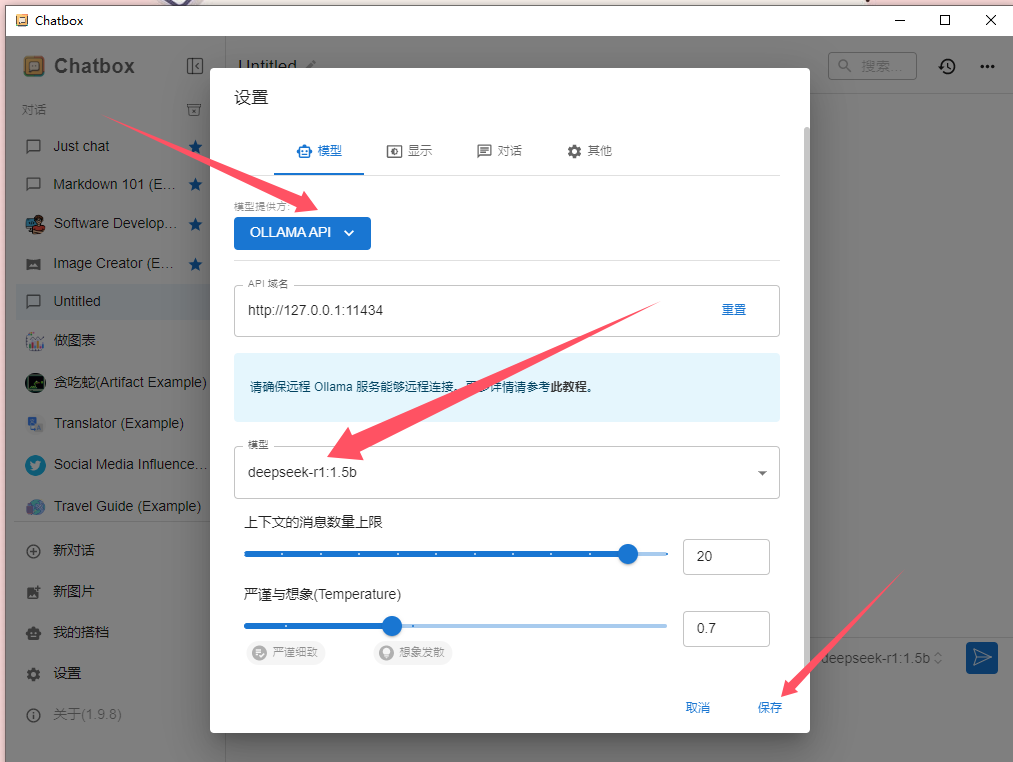Viewport: 1013px width, 762px height.
Task: Switch to the 对话 settings tab
Action: click(x=499, y=151)
